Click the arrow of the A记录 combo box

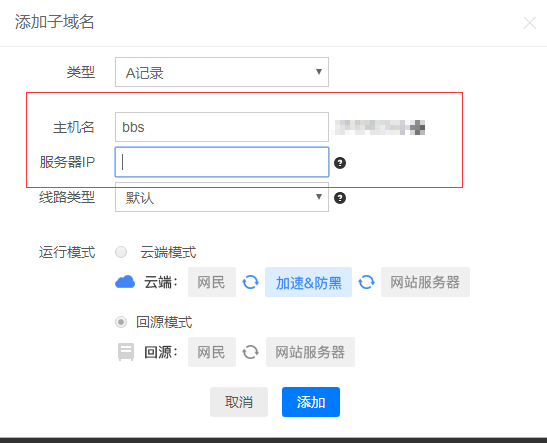click(319, 72)
